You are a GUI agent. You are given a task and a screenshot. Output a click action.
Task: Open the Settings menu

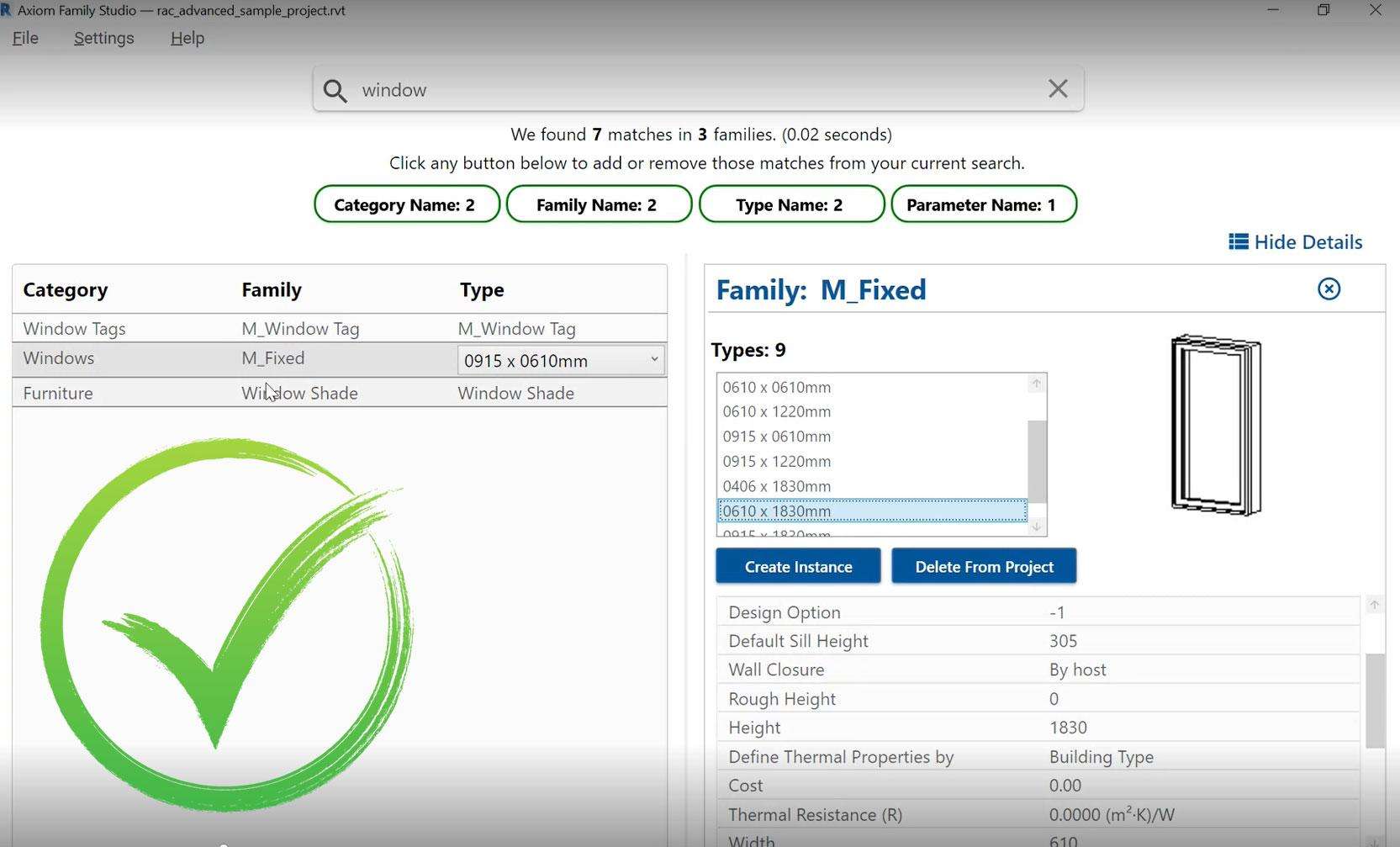tap(103, 38)
